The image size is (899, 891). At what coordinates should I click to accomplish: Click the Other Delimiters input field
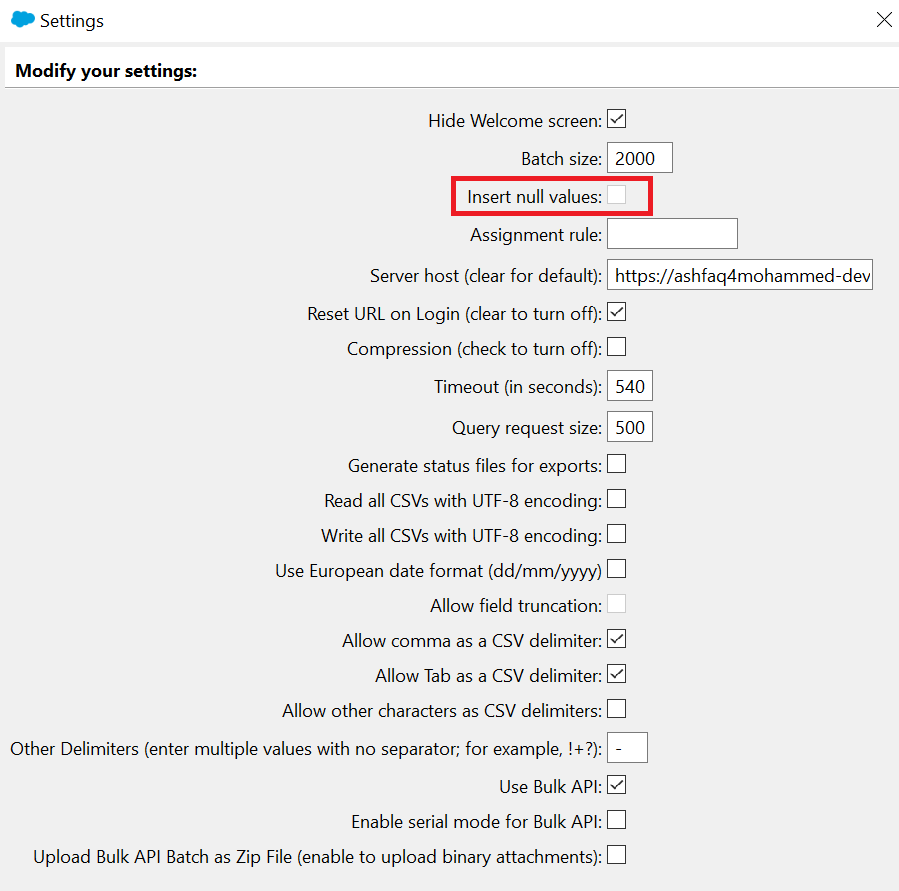[x=627, y=748]
